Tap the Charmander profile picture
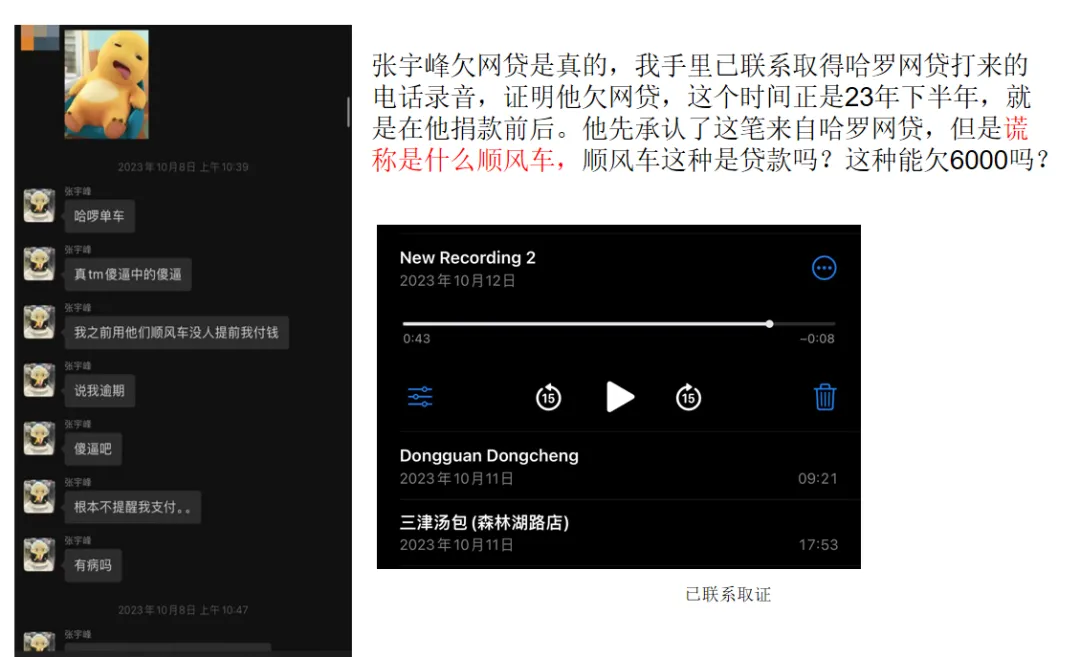1080x657 pixels. pos(107,84)
